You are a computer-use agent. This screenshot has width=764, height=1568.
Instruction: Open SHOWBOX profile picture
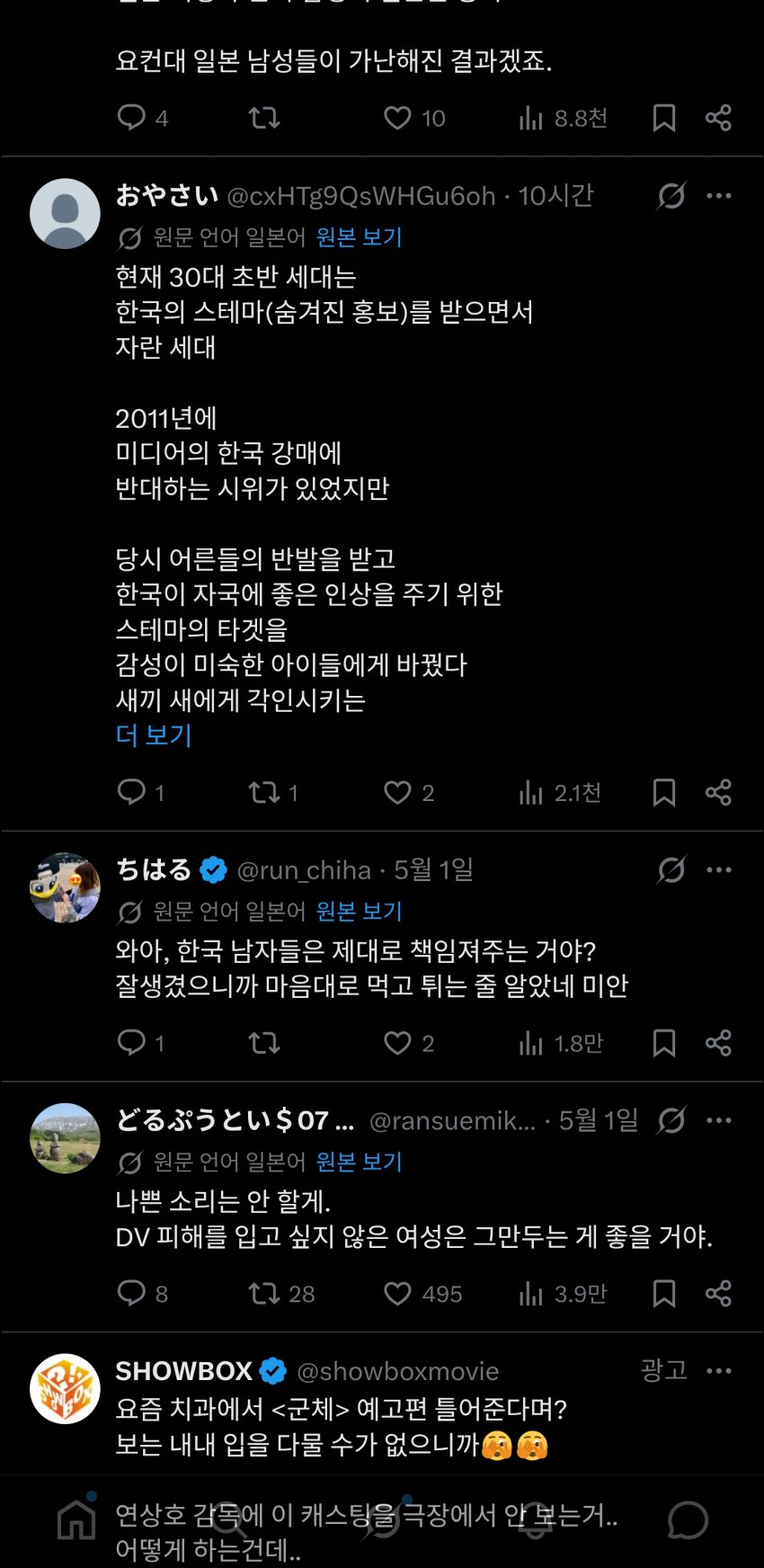pyautogui.click(x=65, y=1388)
